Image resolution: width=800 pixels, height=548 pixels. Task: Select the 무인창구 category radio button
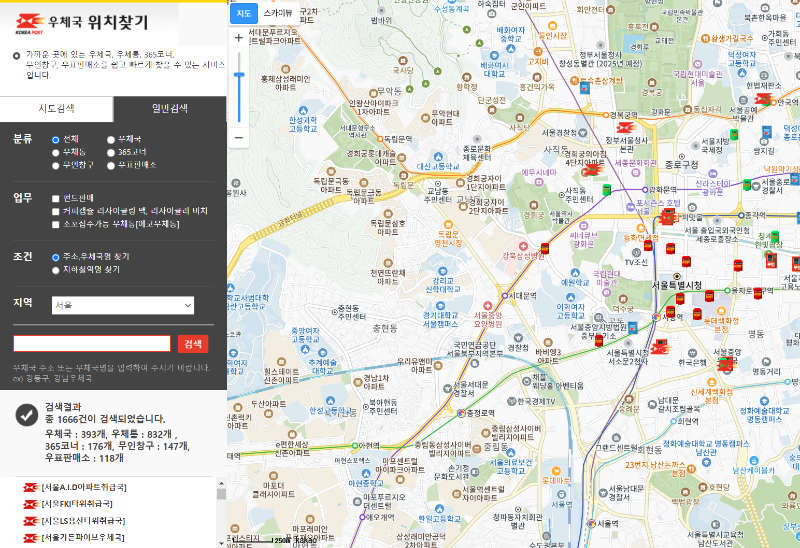[56, 165]
